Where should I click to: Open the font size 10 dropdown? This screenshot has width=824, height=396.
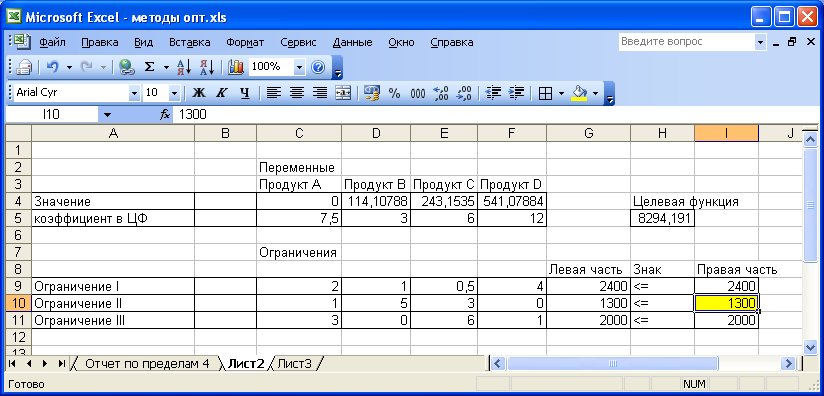[175, 93]
